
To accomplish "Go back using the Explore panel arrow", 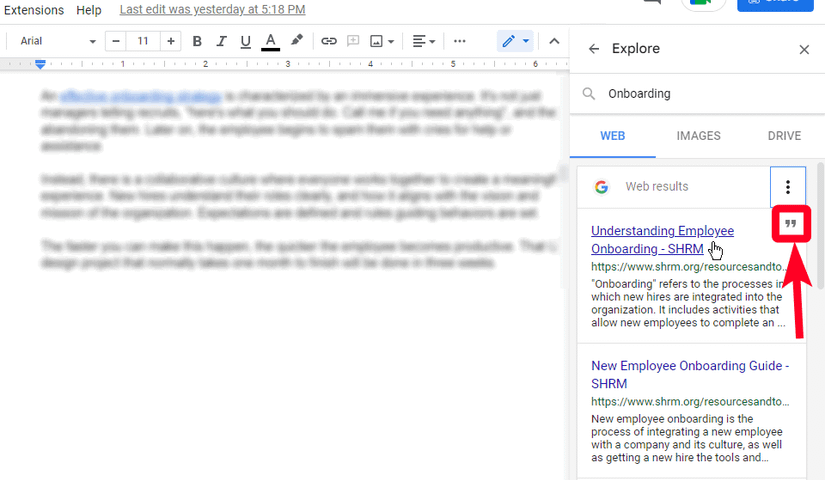I will 594,49.
